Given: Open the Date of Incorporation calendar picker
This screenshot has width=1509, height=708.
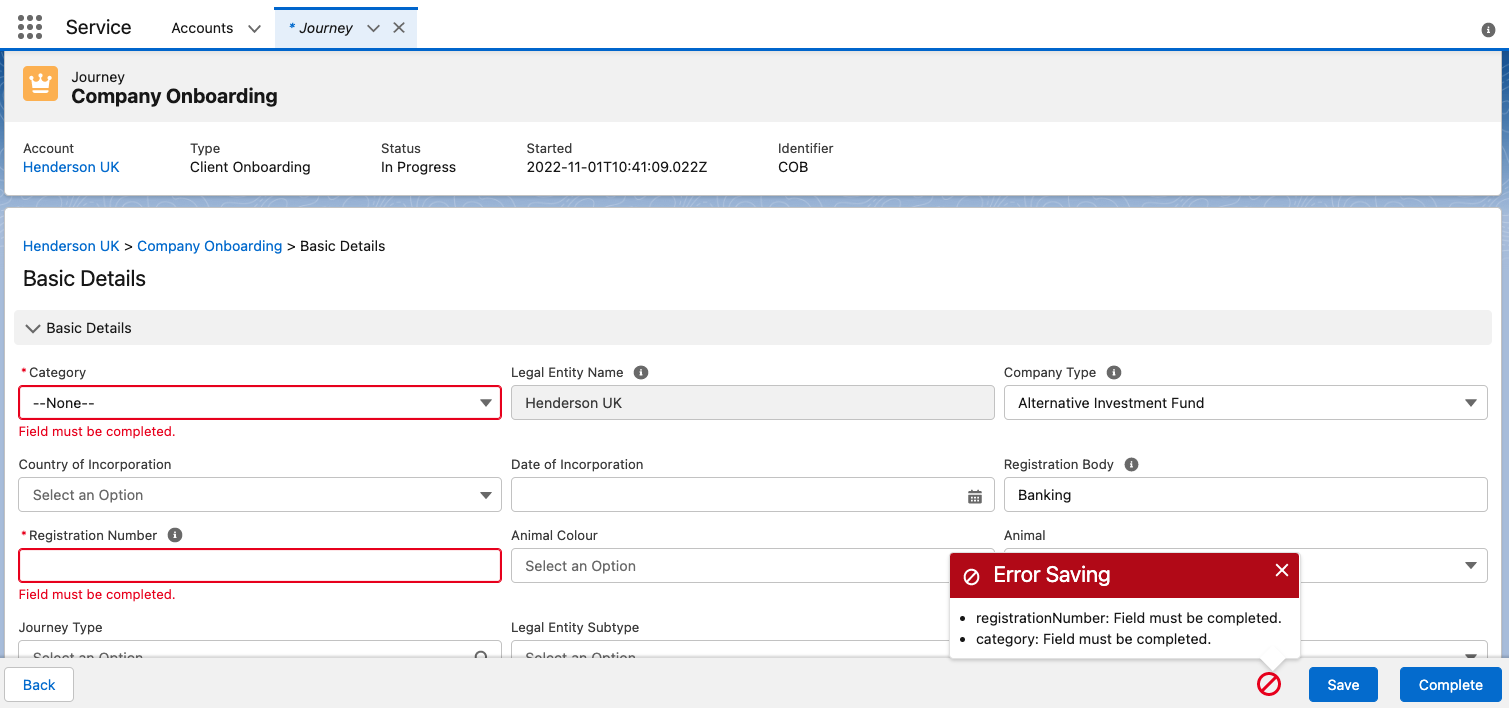Looking at the screenshot, I should pyautogui.click(x=974, y=496).
